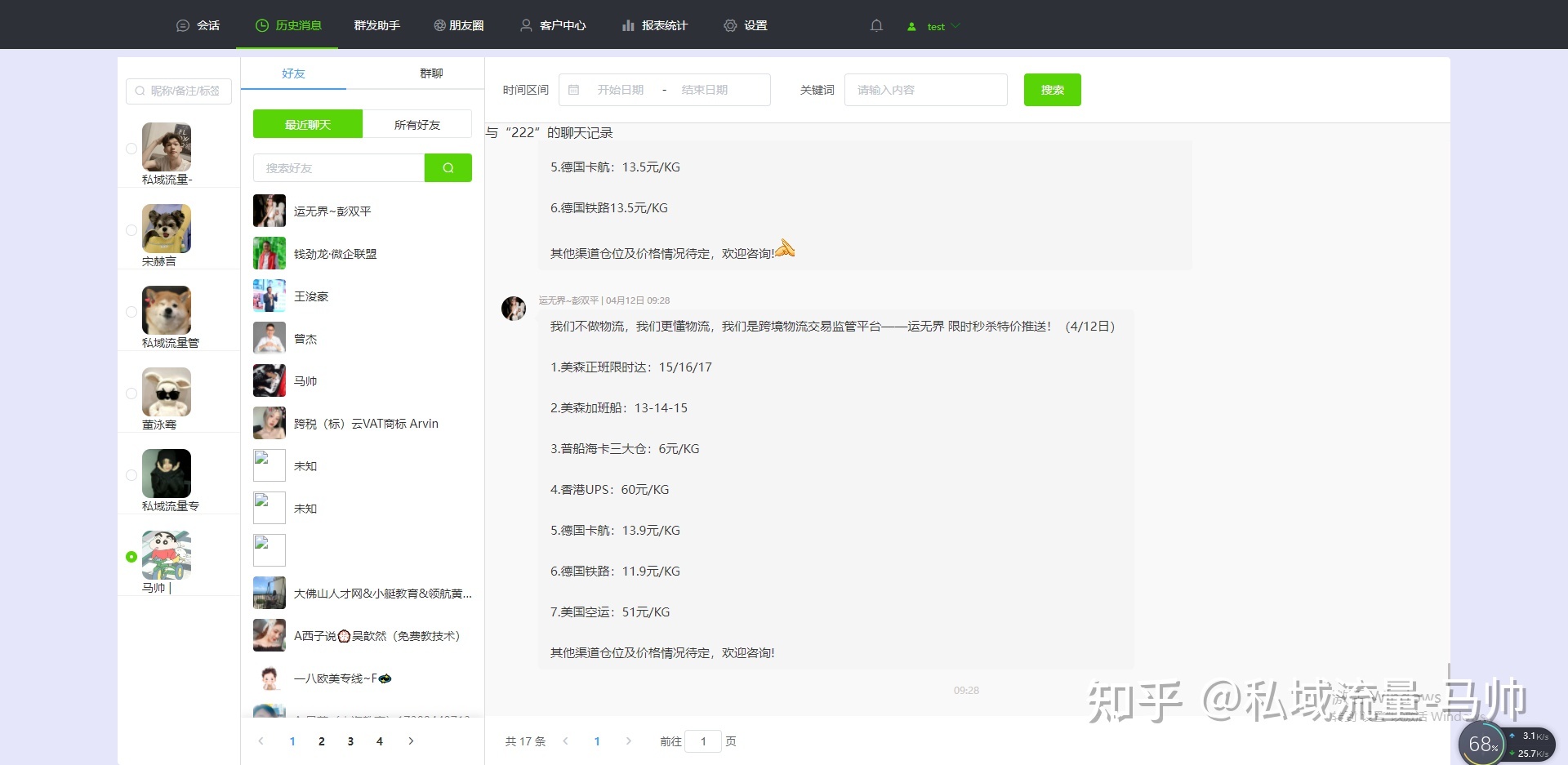Click the green friend search magnifier icon
The image size is (1568, 765).
pos(448,167)
